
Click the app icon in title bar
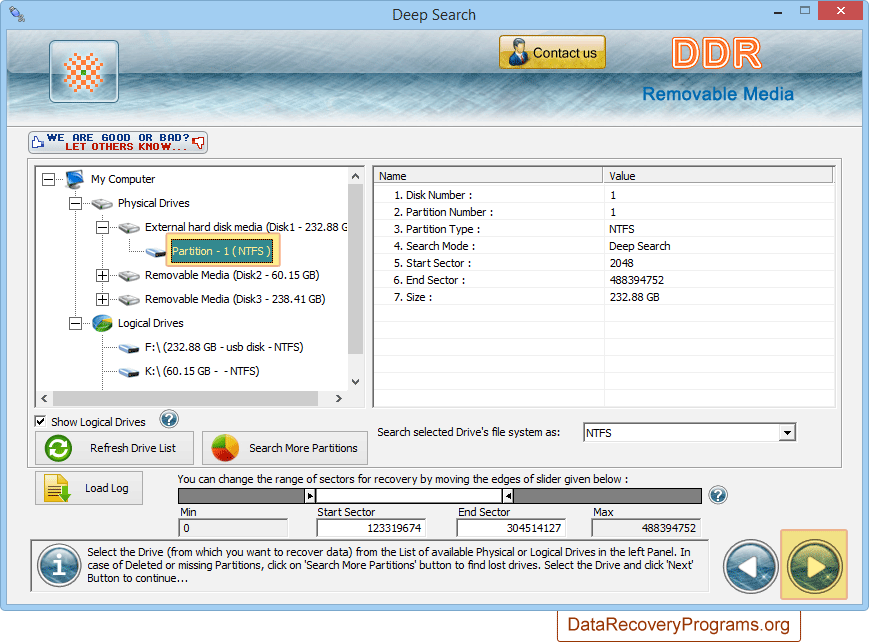click(17, 14)
